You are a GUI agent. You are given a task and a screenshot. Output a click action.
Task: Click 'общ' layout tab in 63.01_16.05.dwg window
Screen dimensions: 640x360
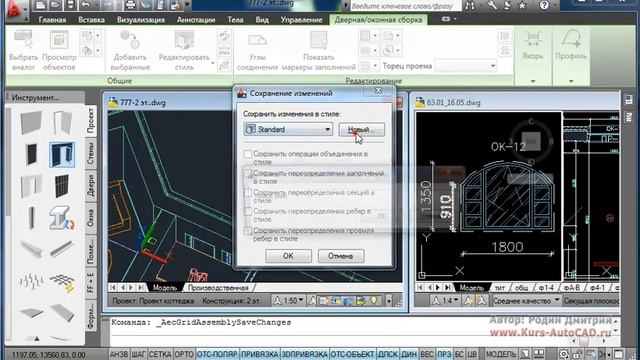click(x=521, y=288)
